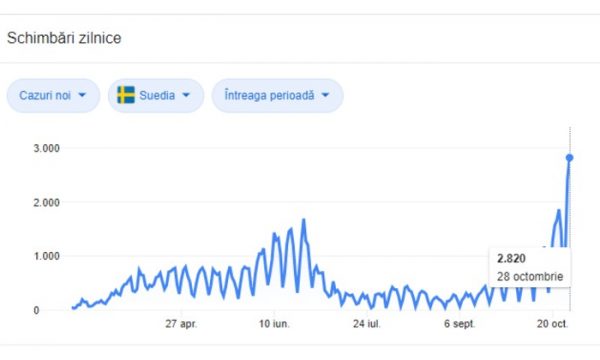The height and width of the screenshot is (360, 600).
Task: Click the 2.820 tooltip value
Action: [x=511, y=259]
